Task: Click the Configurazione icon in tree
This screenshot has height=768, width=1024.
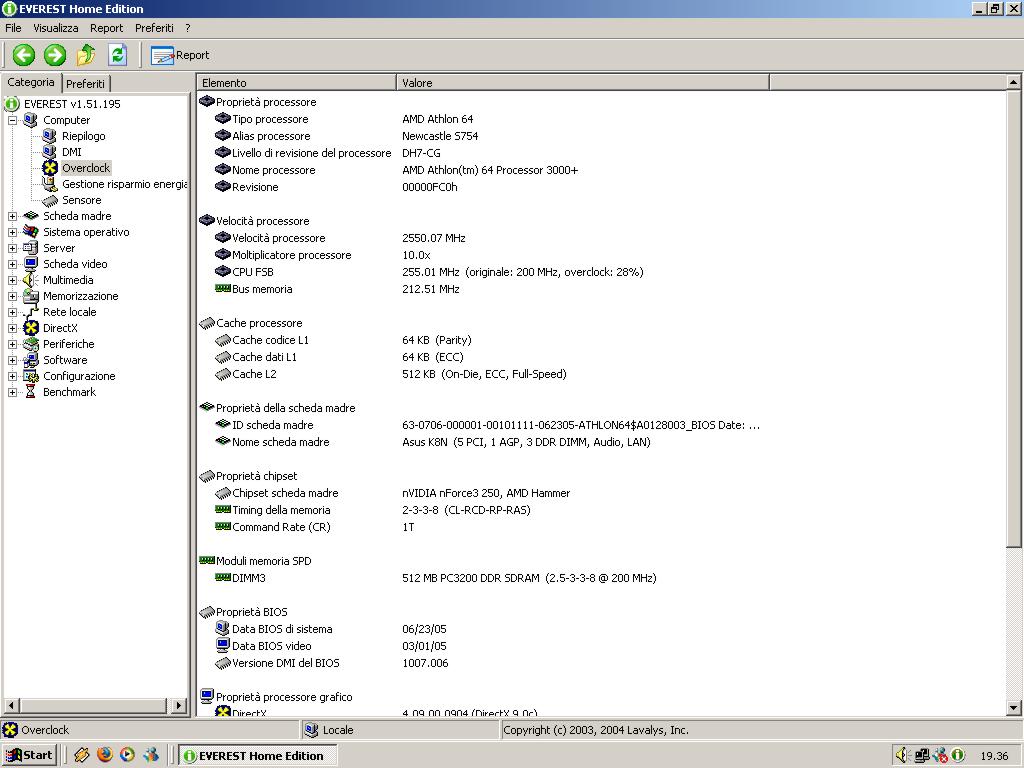Action: pos(31,376)
